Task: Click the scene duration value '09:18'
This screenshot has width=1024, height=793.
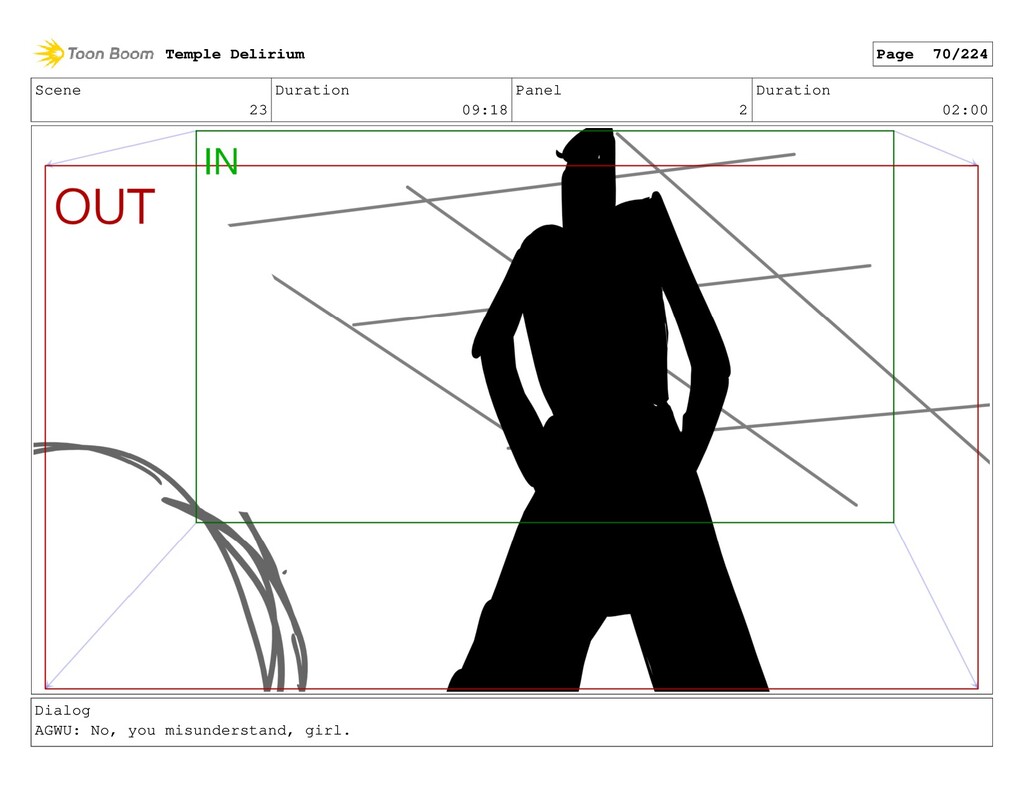Action: click(485, 110)
